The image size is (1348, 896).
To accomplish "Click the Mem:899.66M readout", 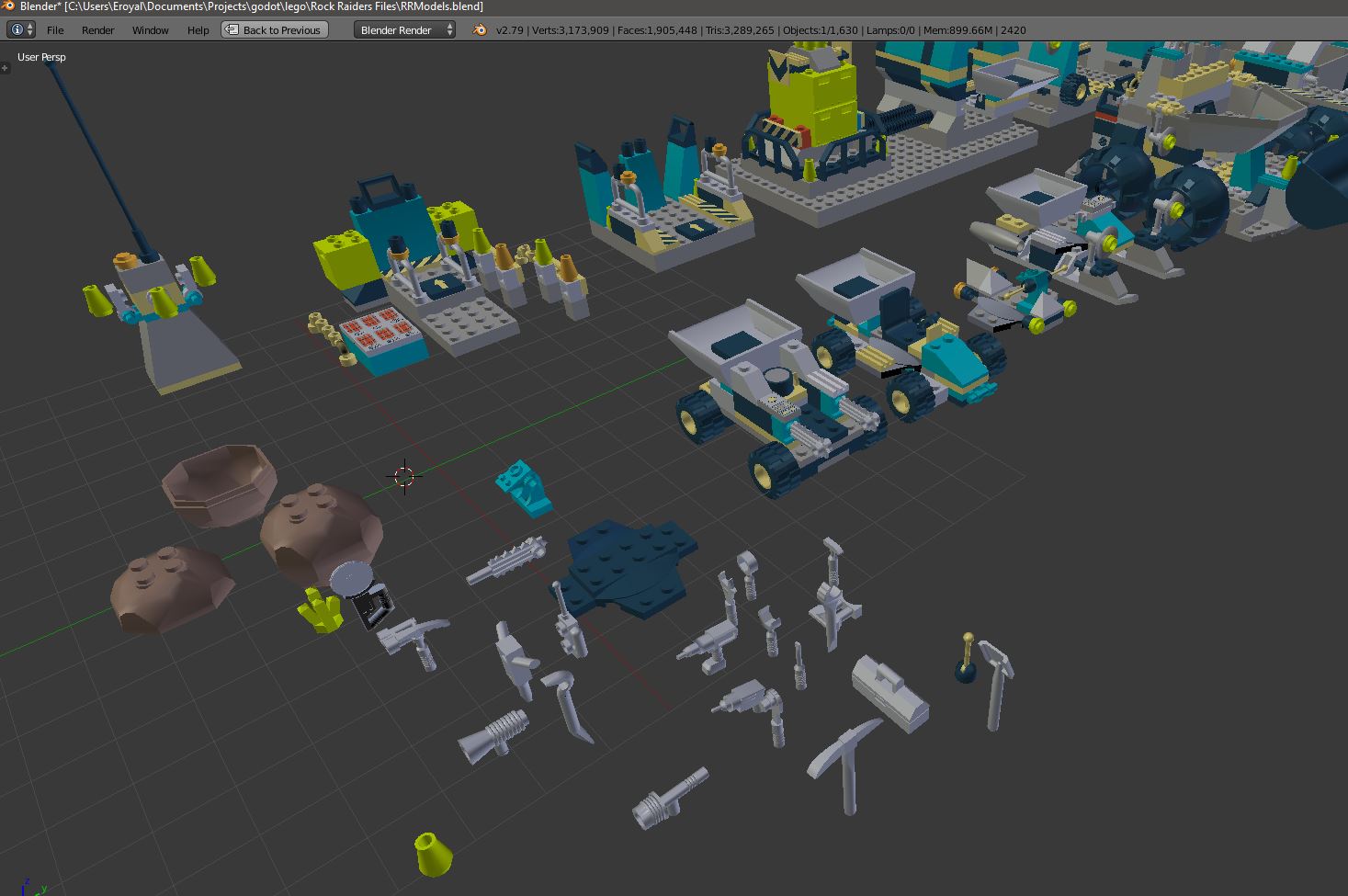I will click(957, 30).
